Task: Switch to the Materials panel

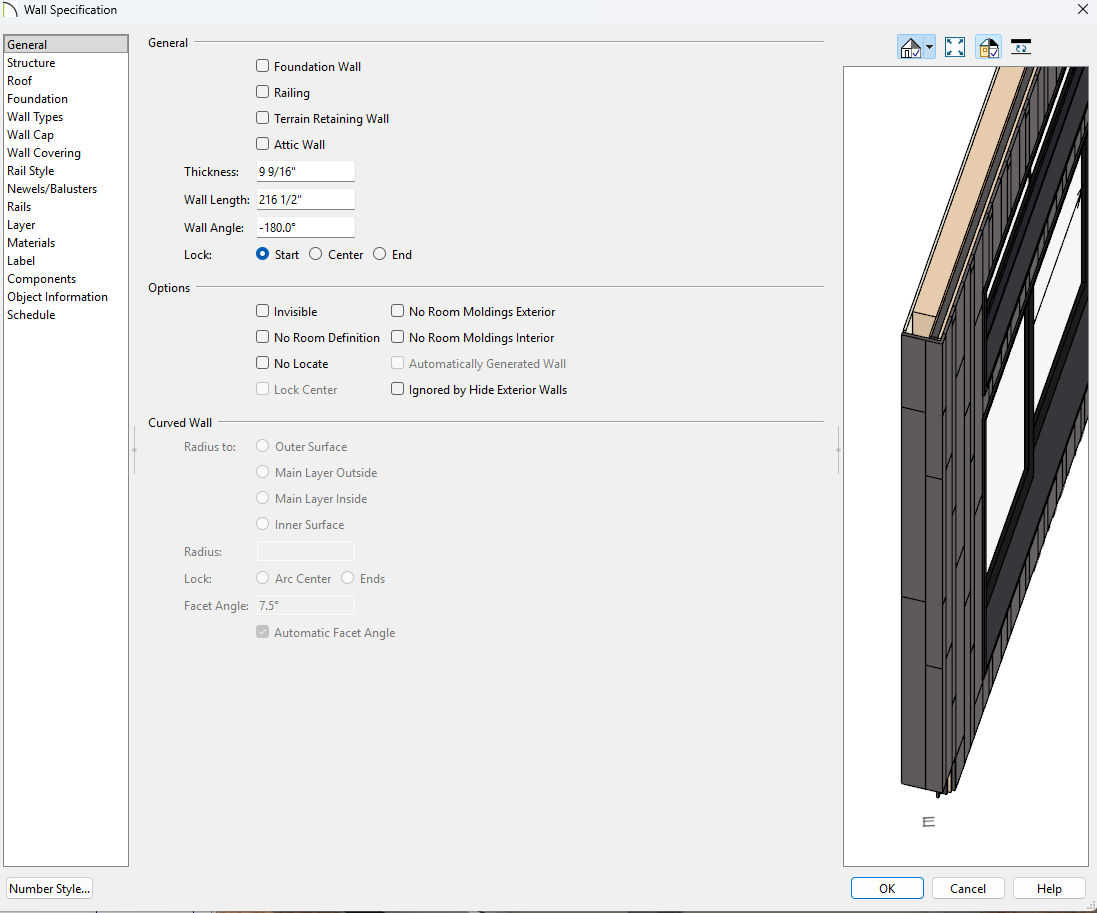Action: 31,243
